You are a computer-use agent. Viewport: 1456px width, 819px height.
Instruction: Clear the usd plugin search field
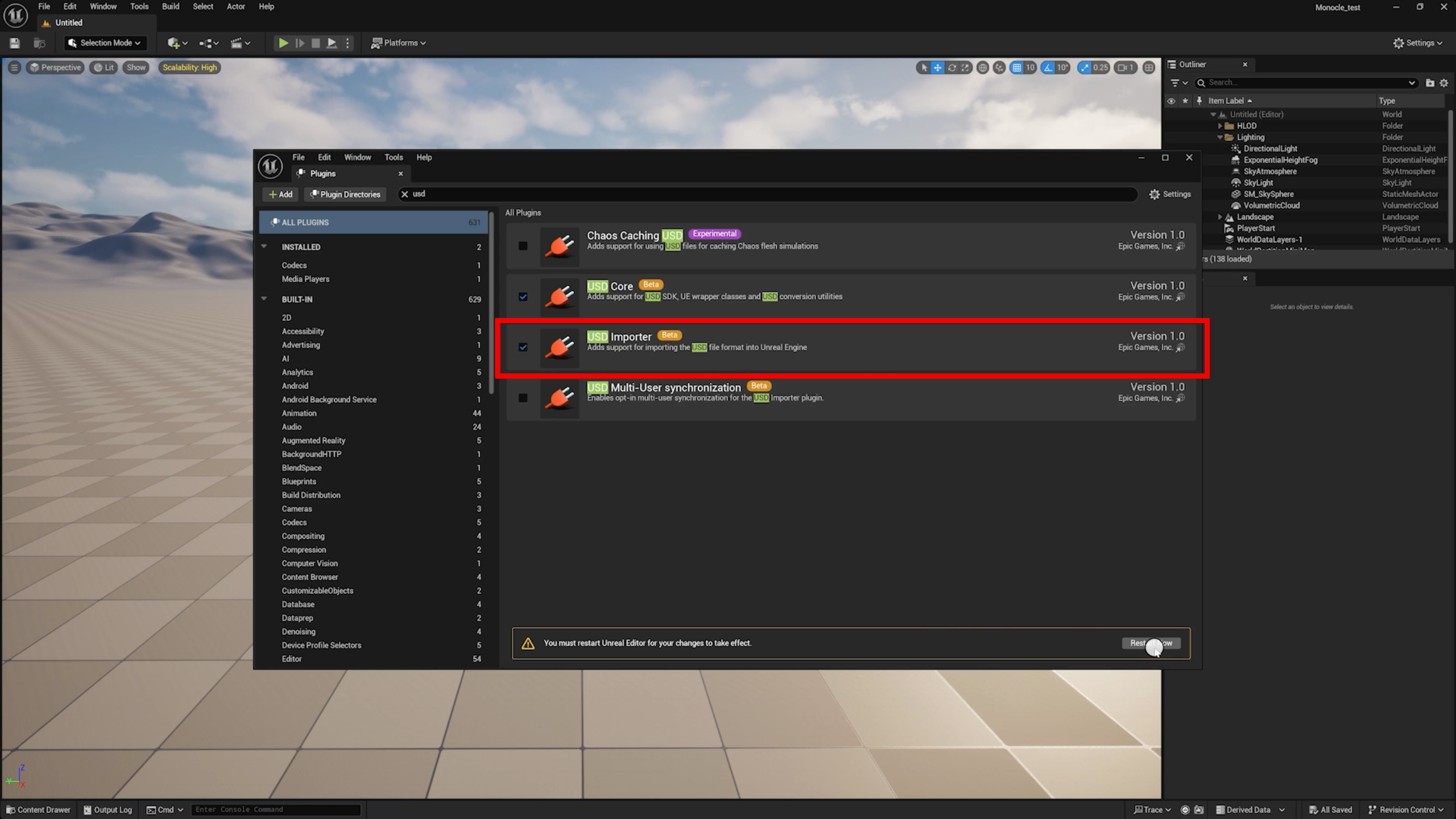pyautogui.click(x=404, y=194)
